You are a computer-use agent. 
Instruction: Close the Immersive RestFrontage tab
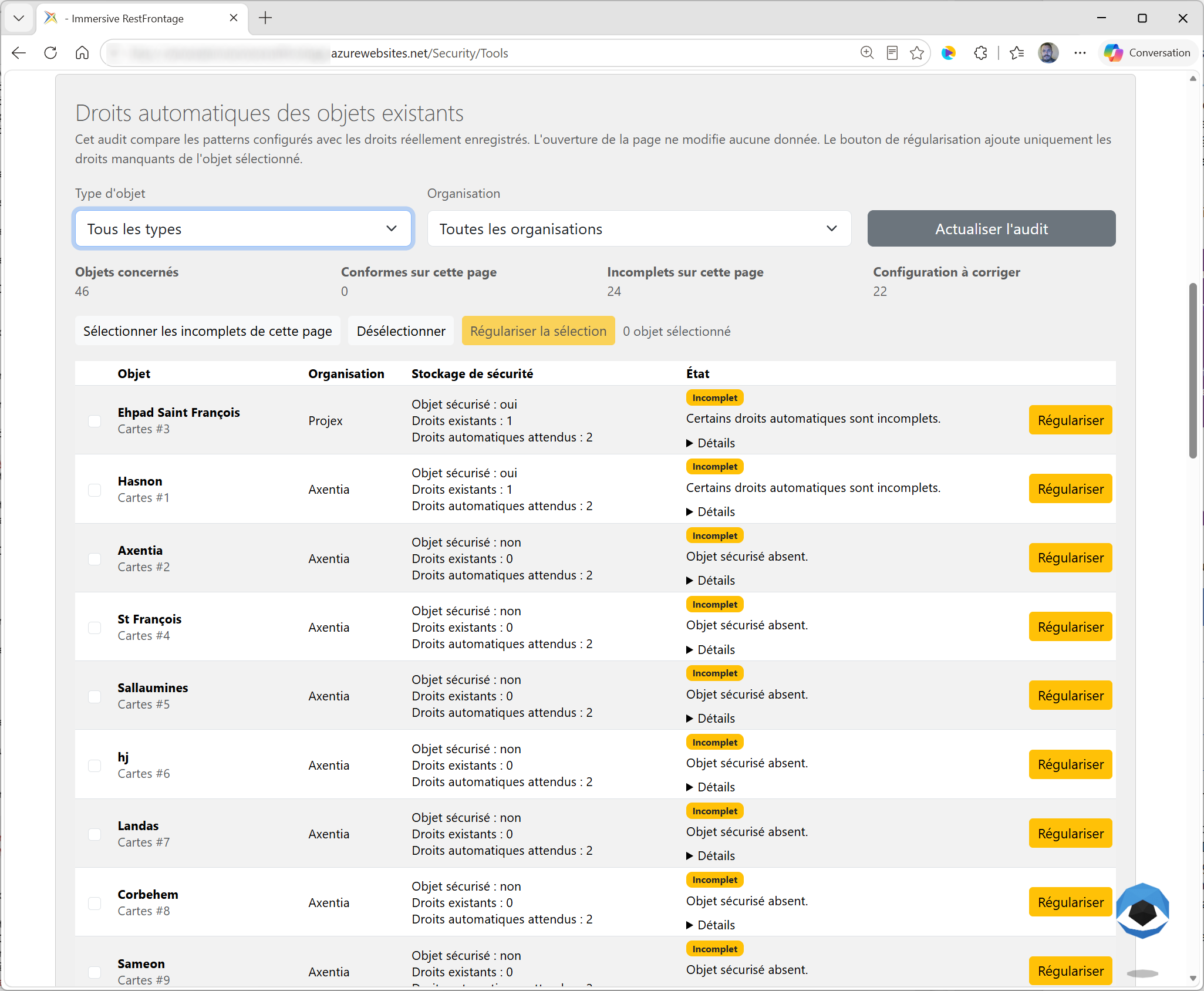[x=234, y=18]
